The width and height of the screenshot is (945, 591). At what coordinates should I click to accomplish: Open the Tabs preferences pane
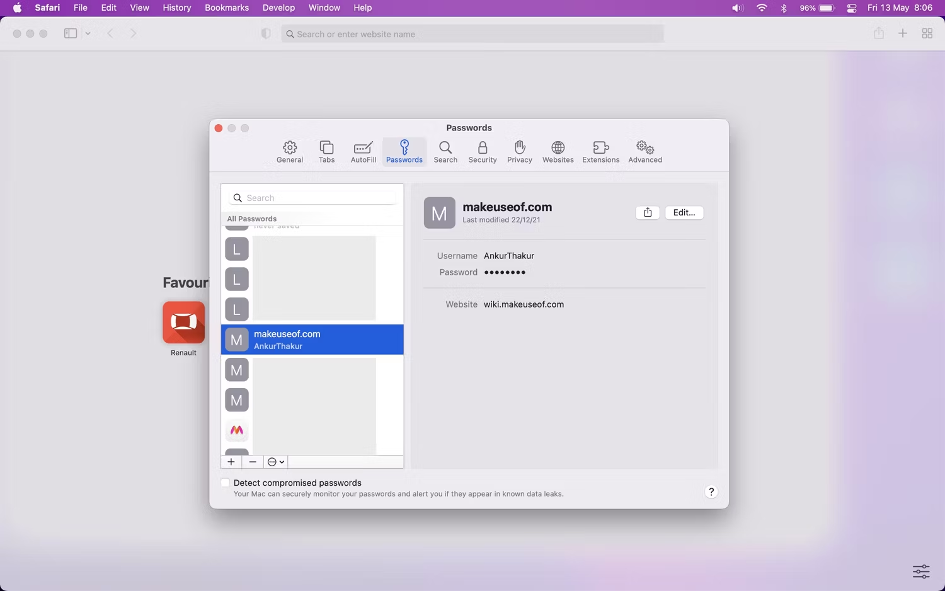tap(326, 152)
